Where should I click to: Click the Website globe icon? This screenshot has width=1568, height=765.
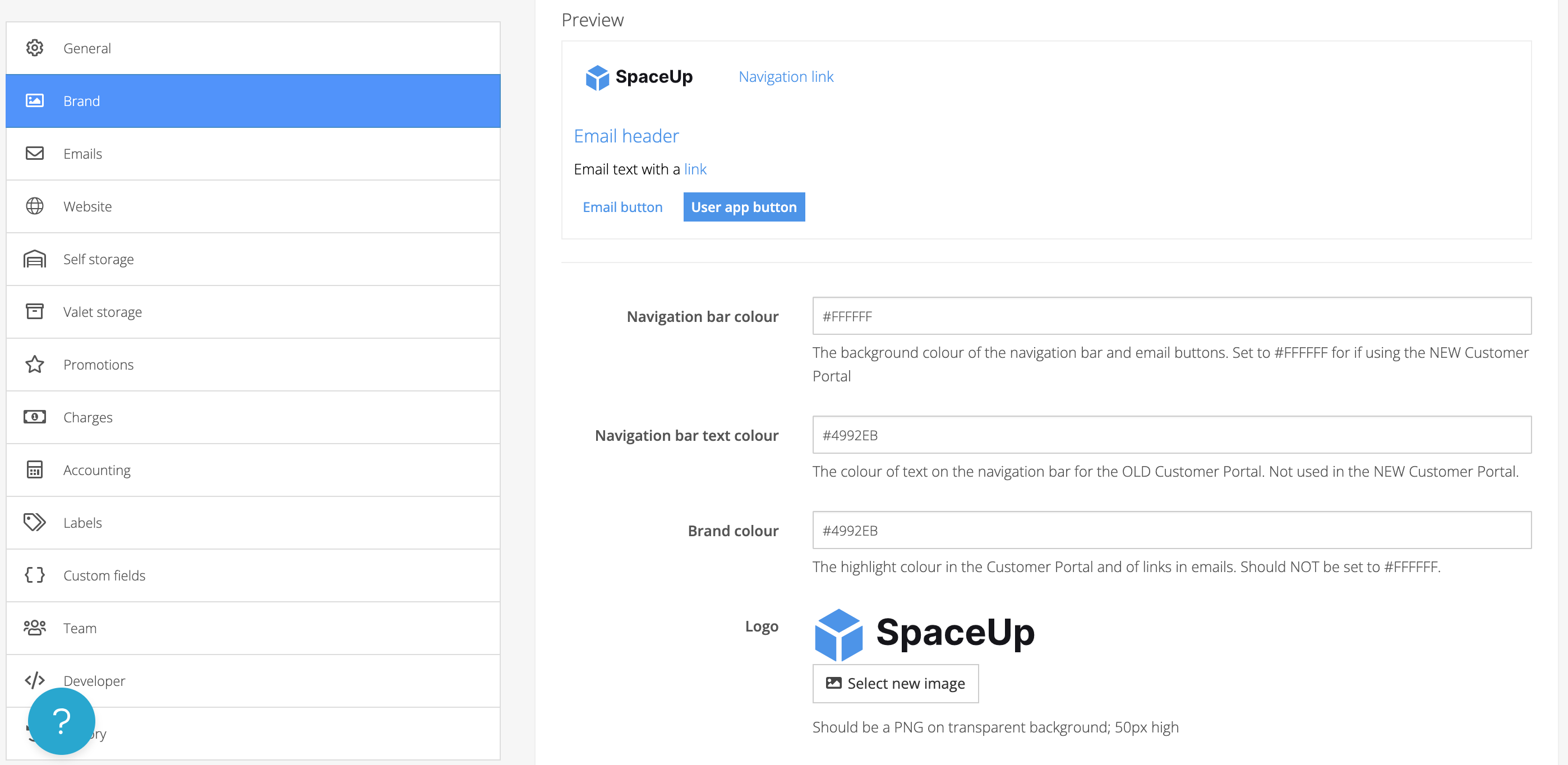pyautogui.click(x=35, y=206)
